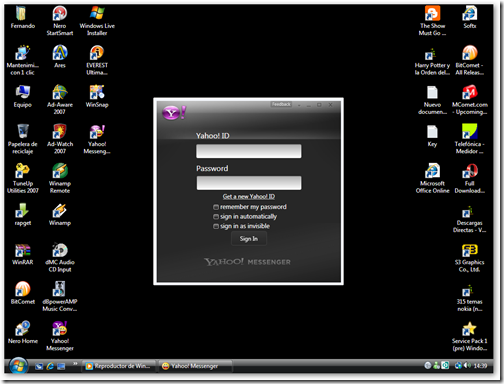Open the Nuevo documento file icon
Screen dimensions: 504x384
[x=432, y=99]
